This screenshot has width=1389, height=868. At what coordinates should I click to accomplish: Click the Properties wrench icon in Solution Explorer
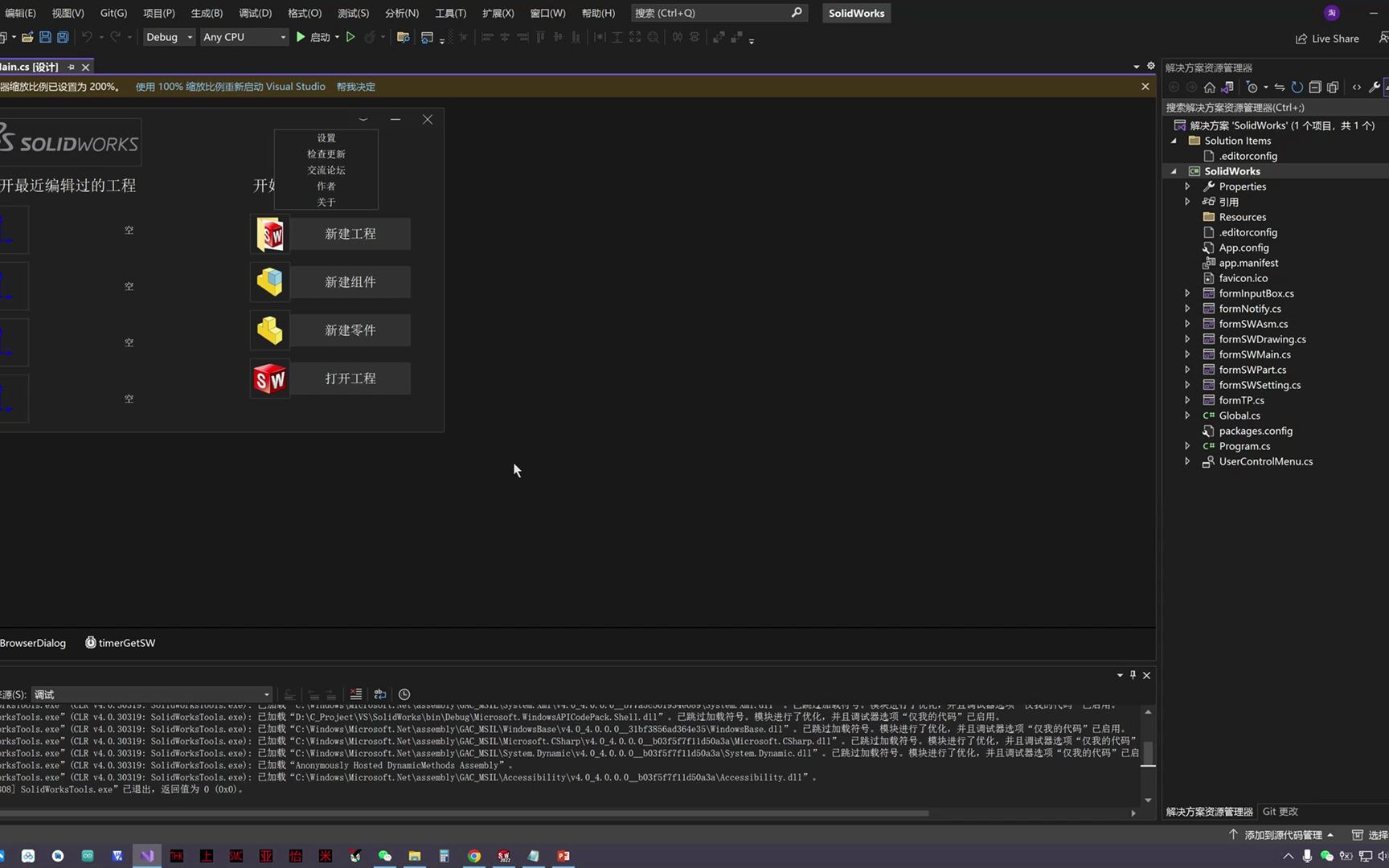pyautogui.click(x=1375, y=87)
